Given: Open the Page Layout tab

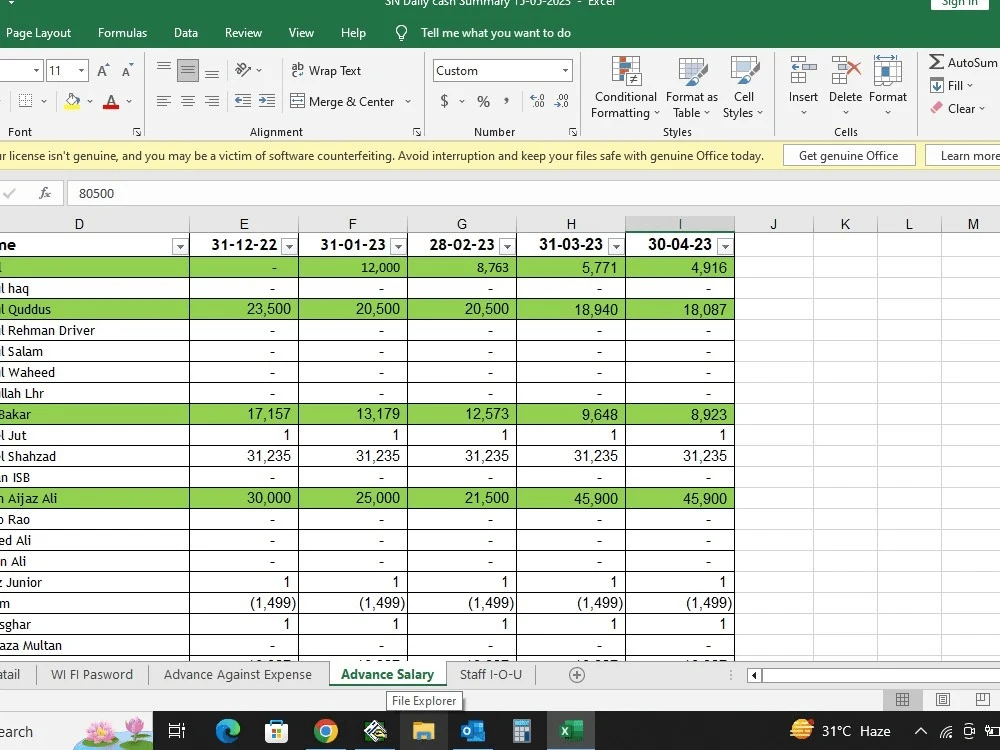Looking at the screenshot, I should [x=38, y=33].
